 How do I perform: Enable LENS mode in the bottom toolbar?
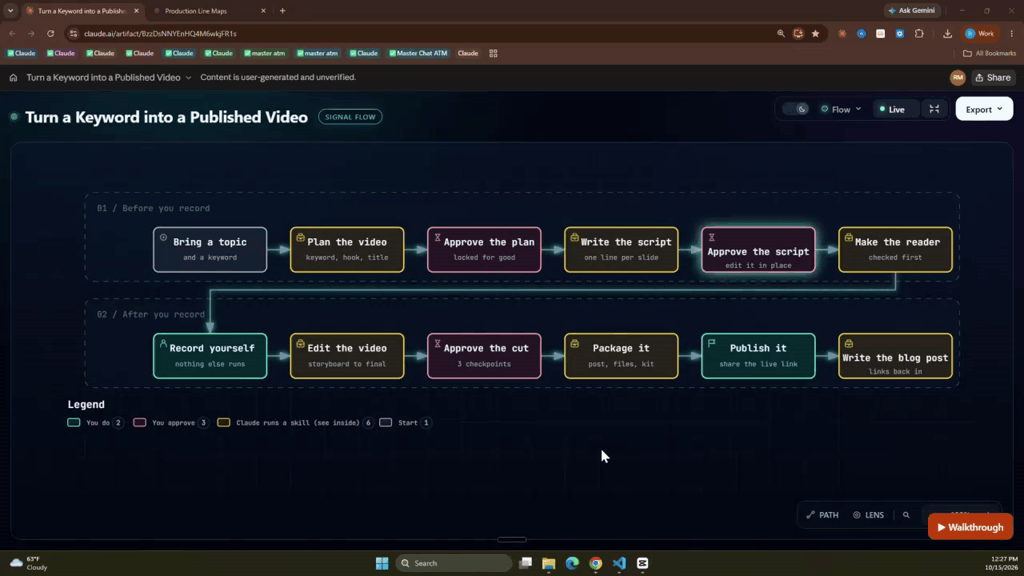click(869, 515)
